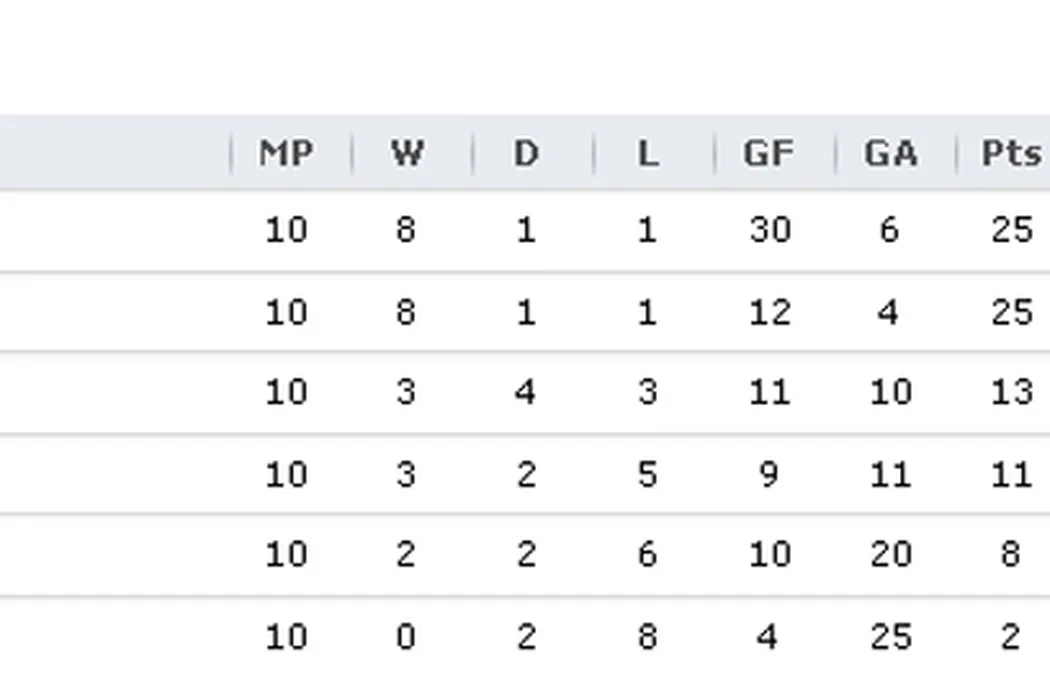Screen dimensions: 1050x700
Task: Select goals-against value 6 in first row
Action: pos(889,231)
